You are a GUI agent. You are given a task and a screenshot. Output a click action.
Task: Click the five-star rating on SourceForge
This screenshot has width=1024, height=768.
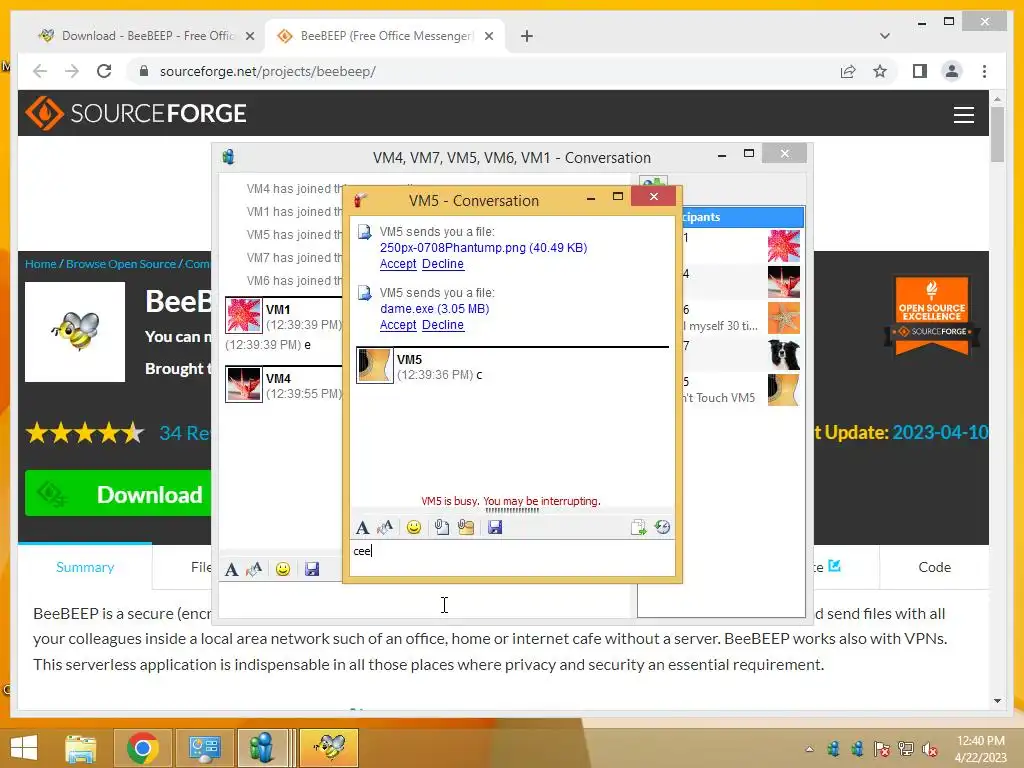[x=85, y=432]
